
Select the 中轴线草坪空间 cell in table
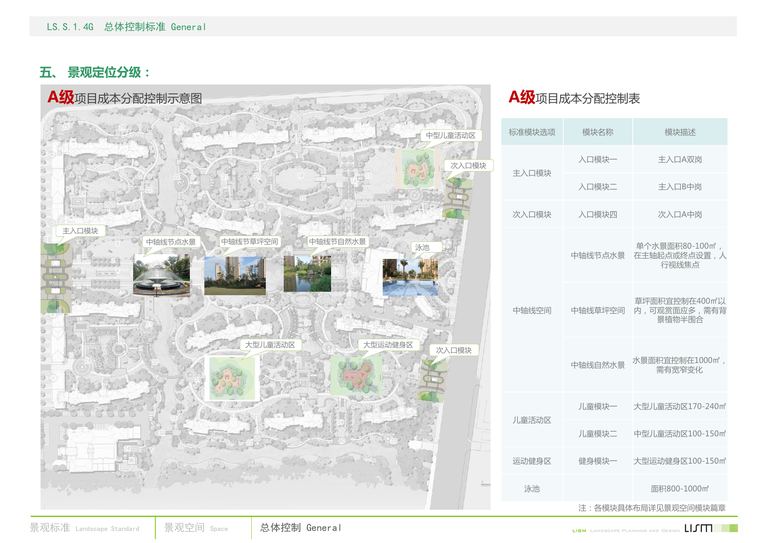coord(598,310)
